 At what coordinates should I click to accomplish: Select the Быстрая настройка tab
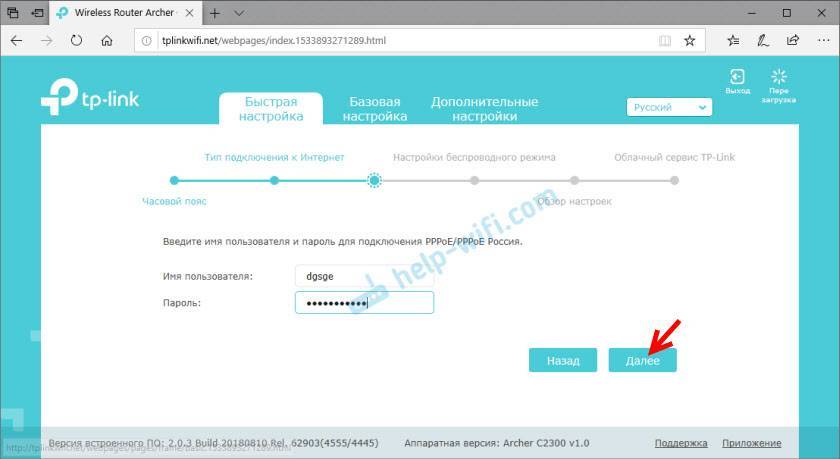pos(271,109)
